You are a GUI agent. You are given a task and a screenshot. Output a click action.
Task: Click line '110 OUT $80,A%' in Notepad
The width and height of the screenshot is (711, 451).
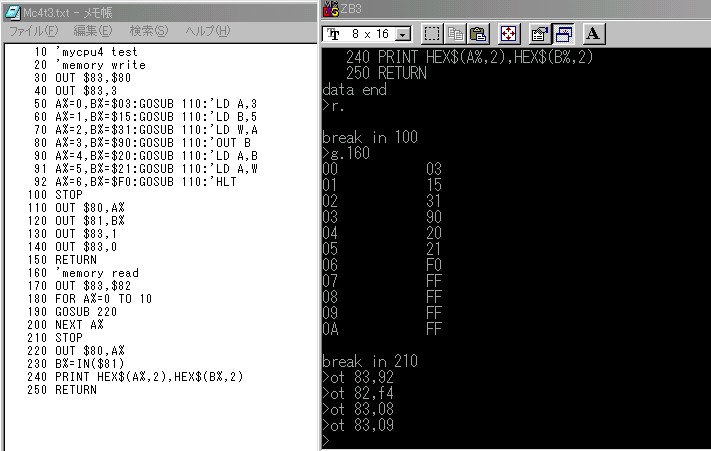coord(75,208)
